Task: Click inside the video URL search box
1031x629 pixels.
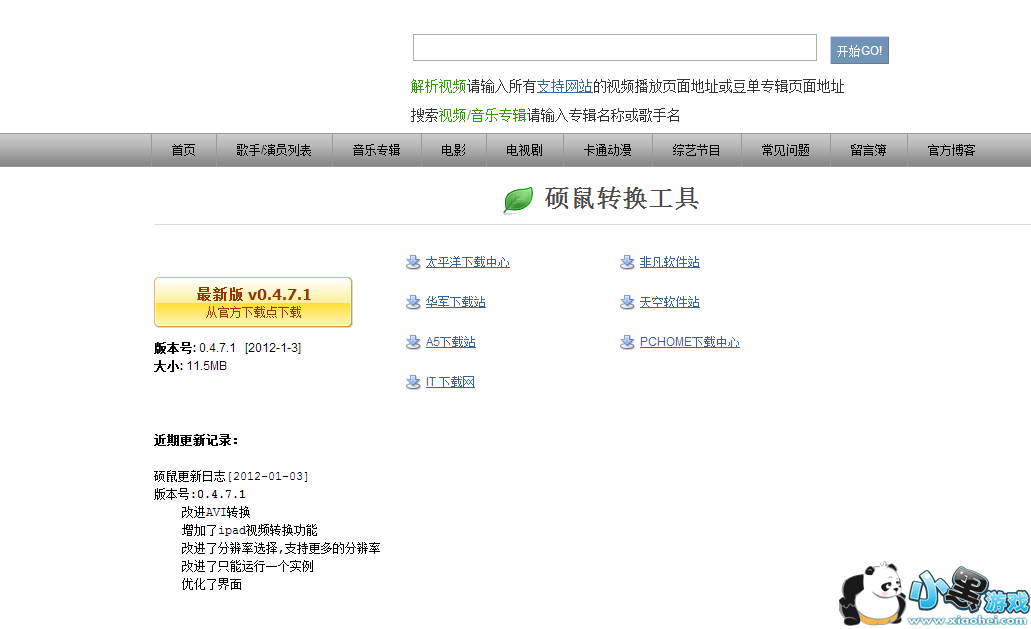Action: click(613, 46)
